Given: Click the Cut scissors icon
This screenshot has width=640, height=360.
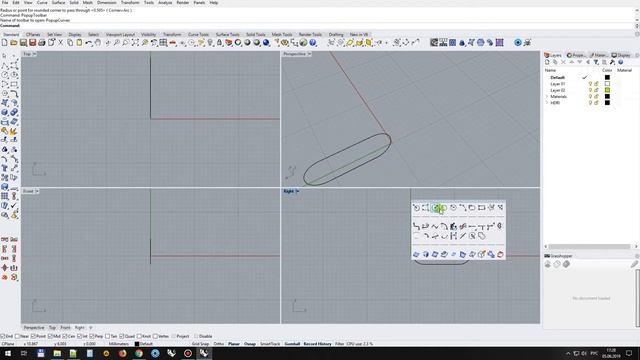Looking at the screenshot, I should coord(61,42).
